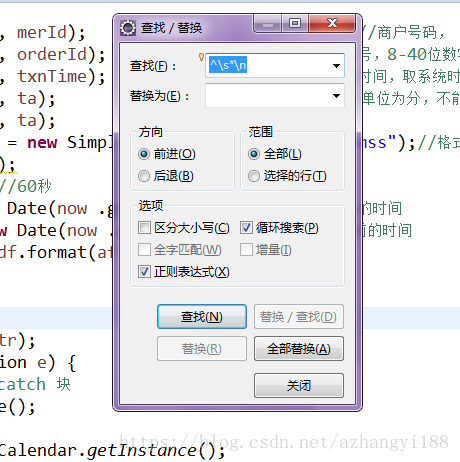Click 'Calendar.getInstance();' in the editor
This screenshot has width=460, height=462.
[113, 451]
